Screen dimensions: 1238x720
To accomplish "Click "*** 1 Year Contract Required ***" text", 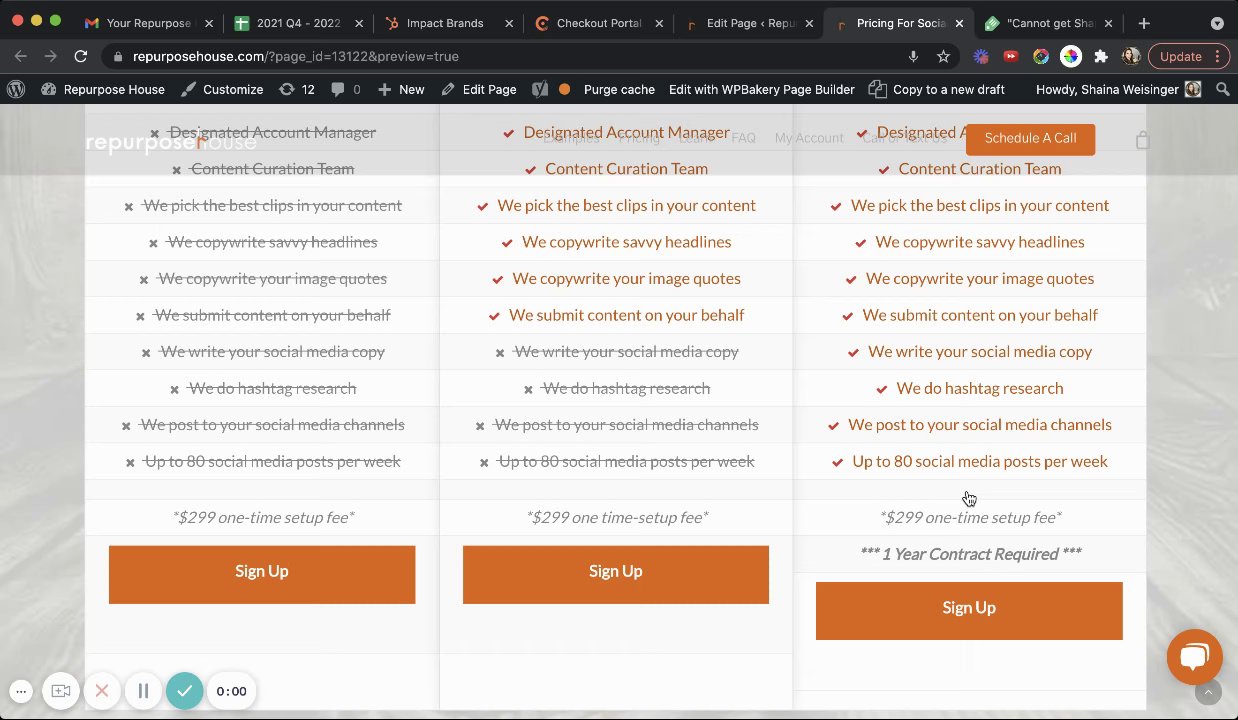I will click(970, 554).
